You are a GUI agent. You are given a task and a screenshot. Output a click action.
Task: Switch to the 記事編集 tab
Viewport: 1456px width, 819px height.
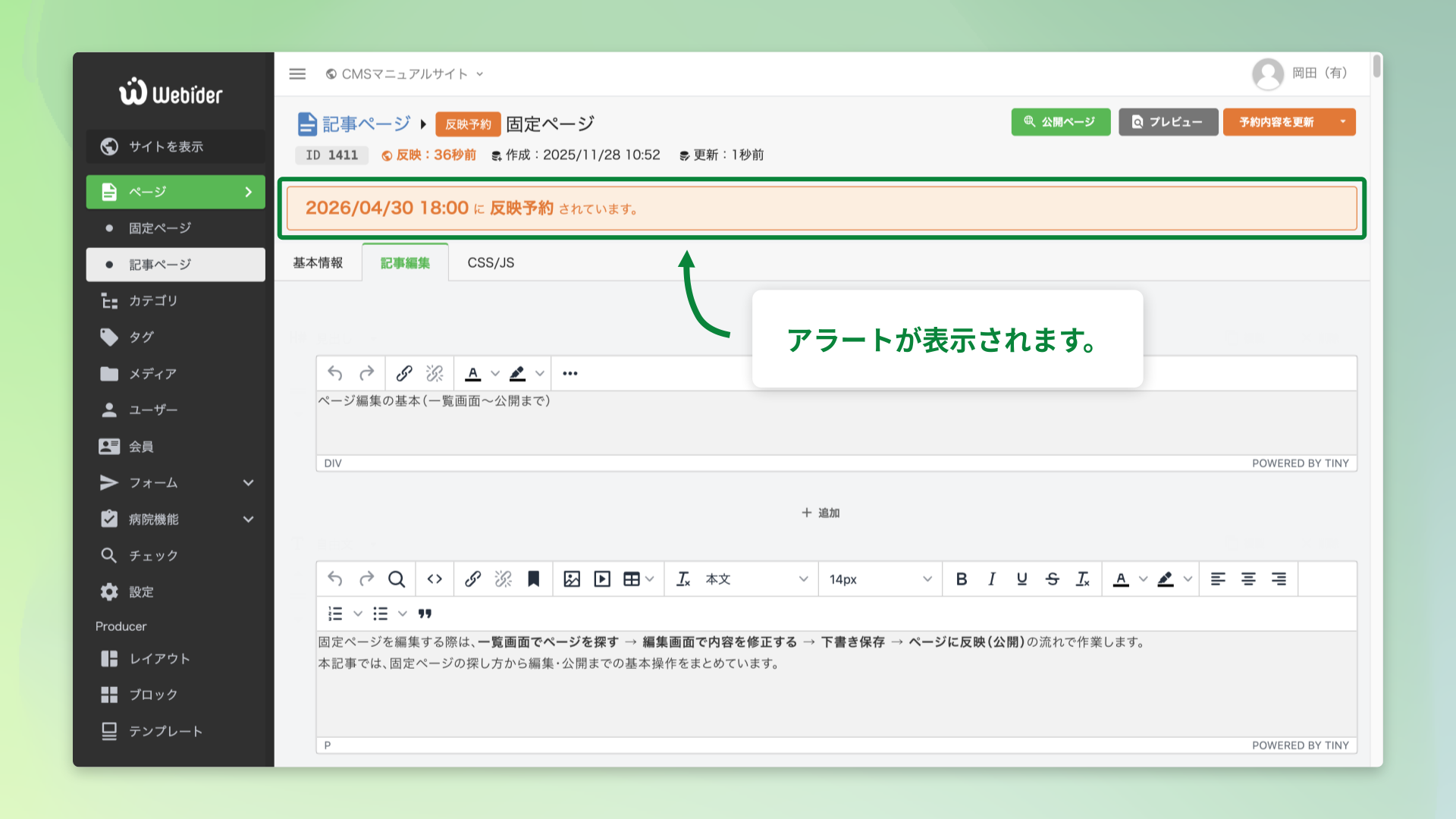(405, 262)
